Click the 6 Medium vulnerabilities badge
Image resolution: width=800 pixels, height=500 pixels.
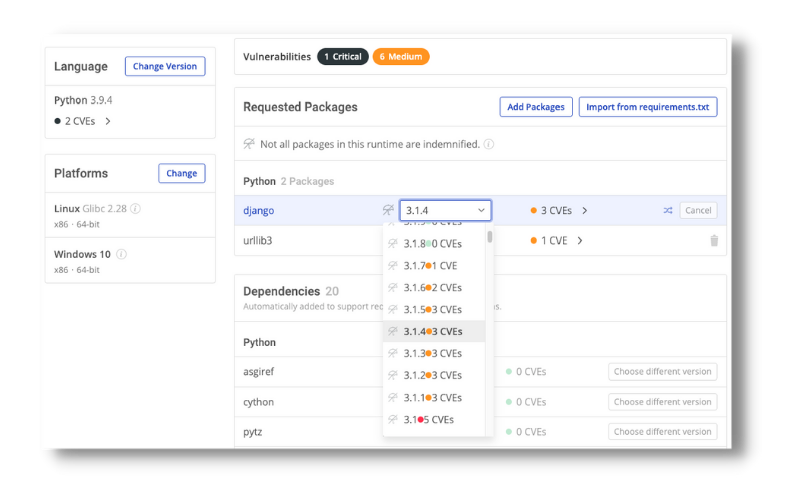pos(401,57)
